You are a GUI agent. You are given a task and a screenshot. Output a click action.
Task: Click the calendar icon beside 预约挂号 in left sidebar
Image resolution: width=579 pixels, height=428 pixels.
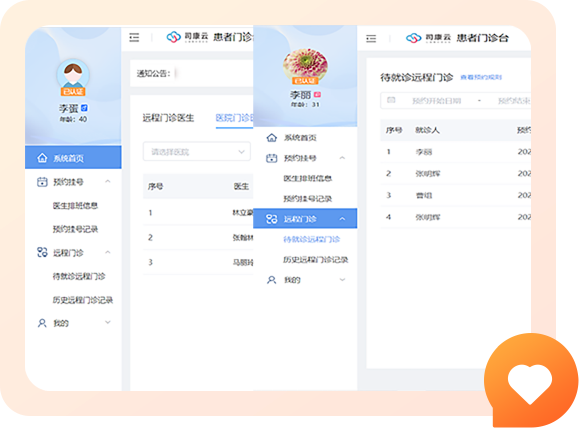[x=42, y=182]
